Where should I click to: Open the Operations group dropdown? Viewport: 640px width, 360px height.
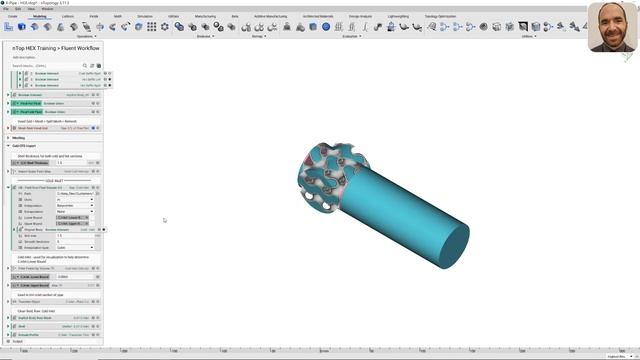pos(87,36)
